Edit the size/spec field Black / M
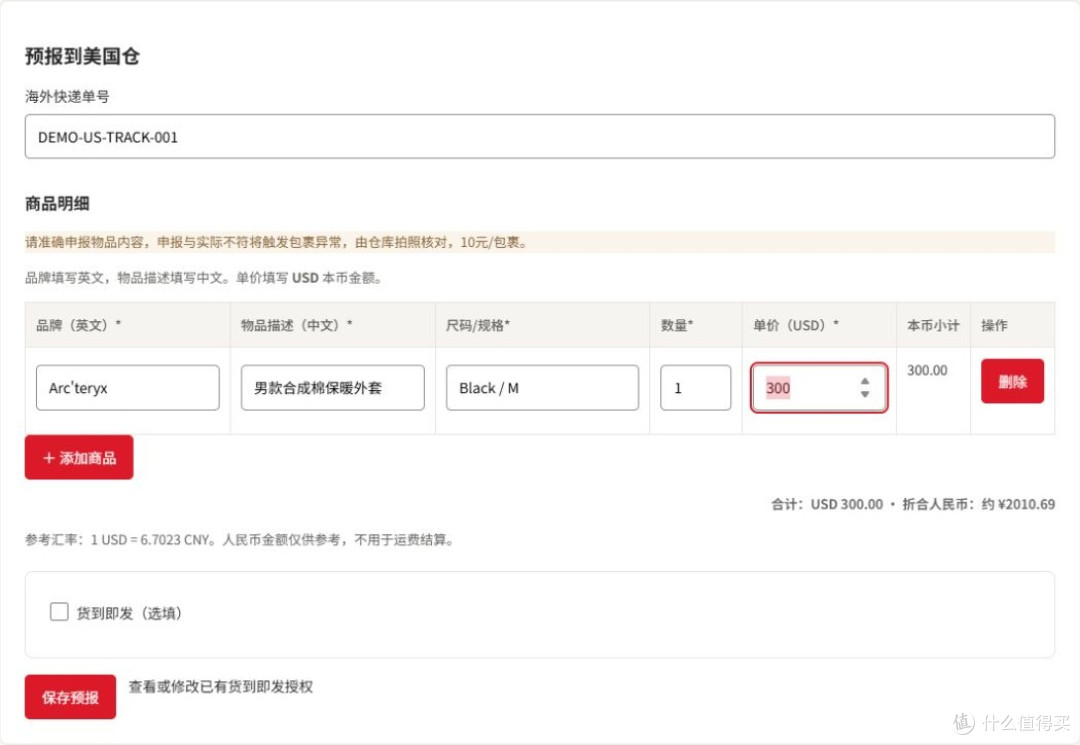Image resolution: width=1080 pixels, height=745 pixels. [542, 388]
